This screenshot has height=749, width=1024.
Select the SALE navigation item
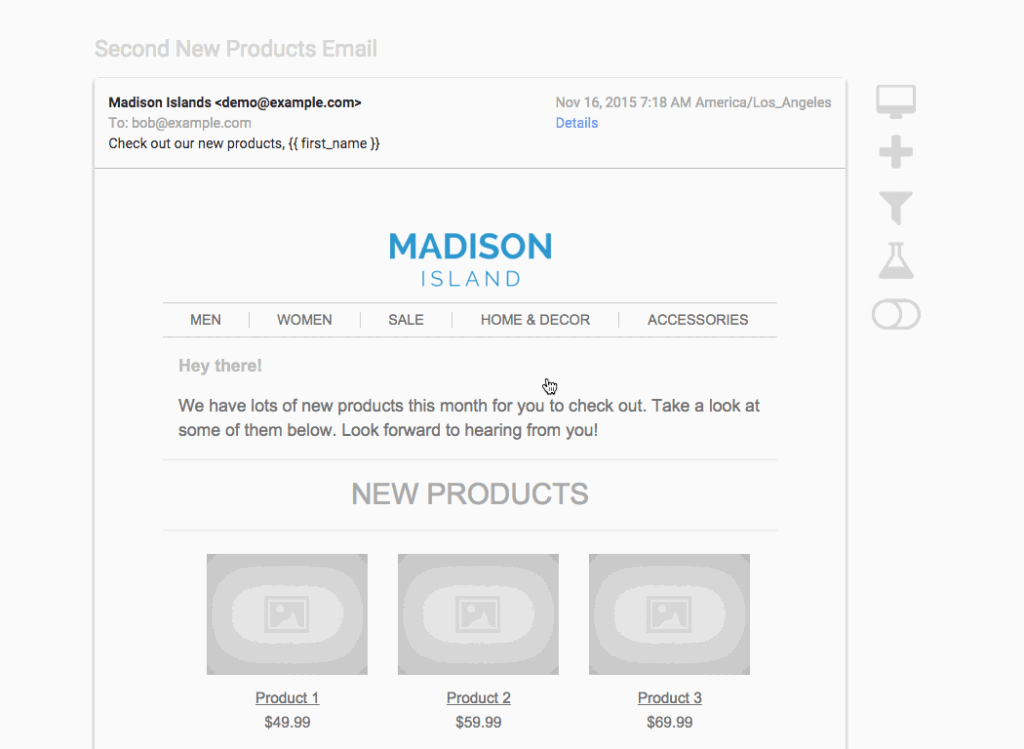point(406,320)
